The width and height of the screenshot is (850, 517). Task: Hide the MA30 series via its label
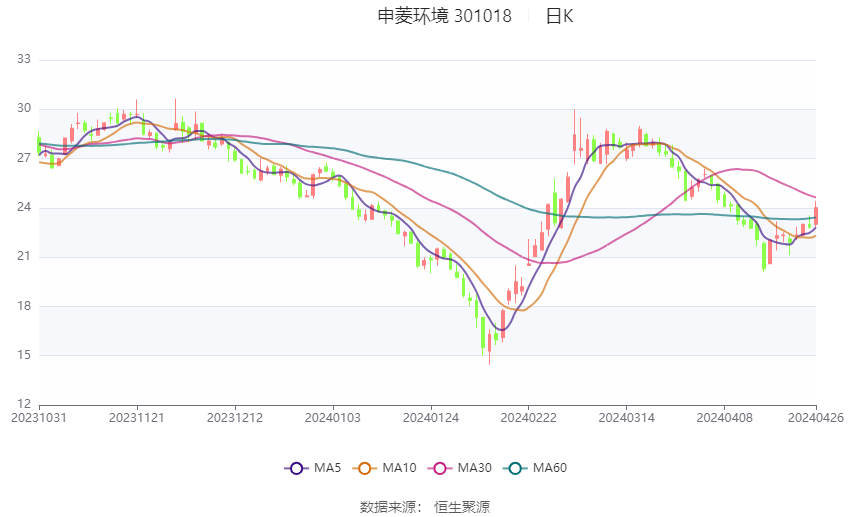pyautogui.click(x=475, y=468)
